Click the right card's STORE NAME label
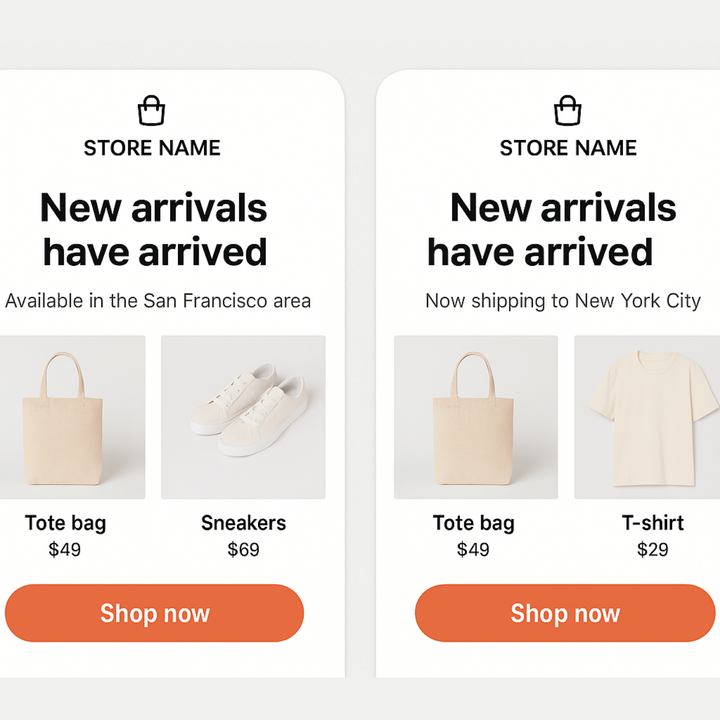Viewport: 720px width, 720px height. click(568, 148)
